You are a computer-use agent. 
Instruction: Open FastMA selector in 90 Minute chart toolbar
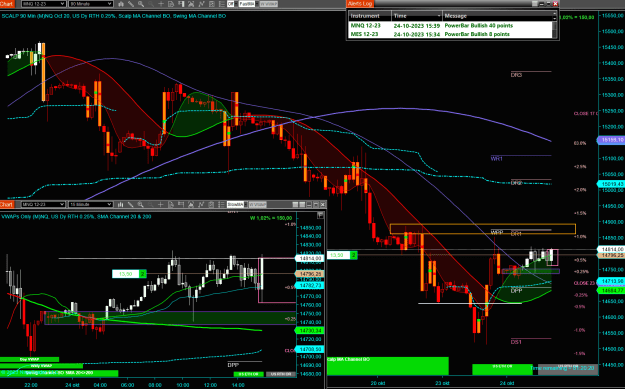click(x=249, y=4)
